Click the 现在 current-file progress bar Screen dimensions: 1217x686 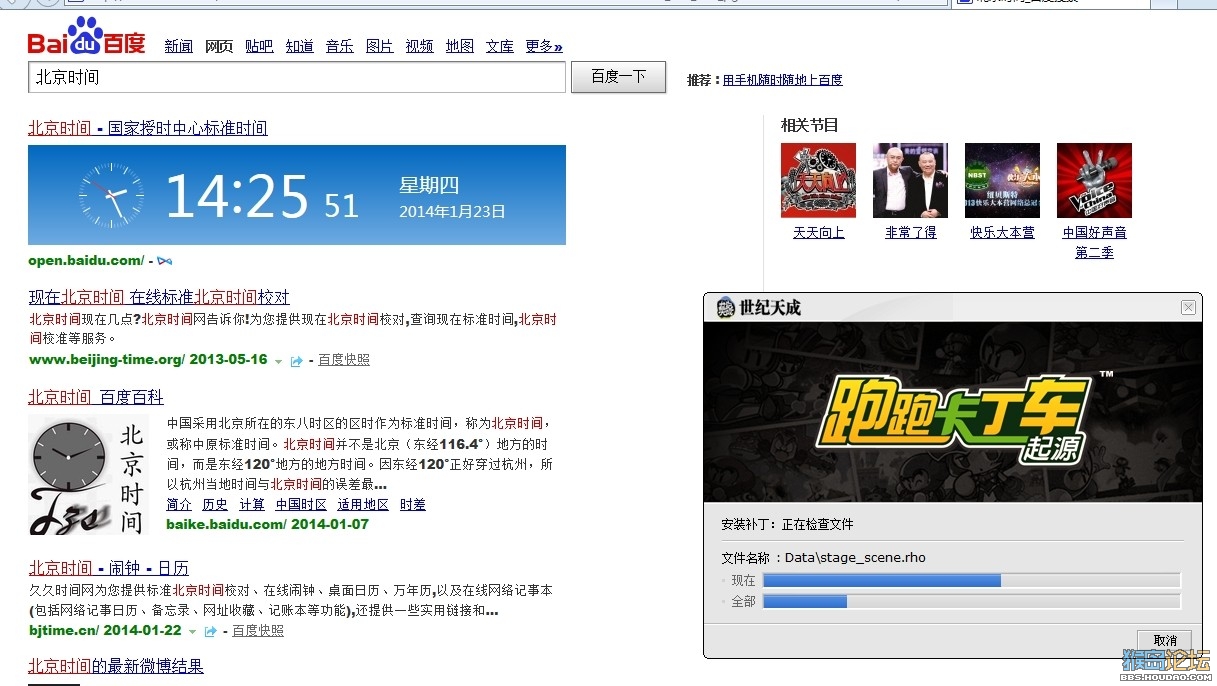tap(971, 581)
